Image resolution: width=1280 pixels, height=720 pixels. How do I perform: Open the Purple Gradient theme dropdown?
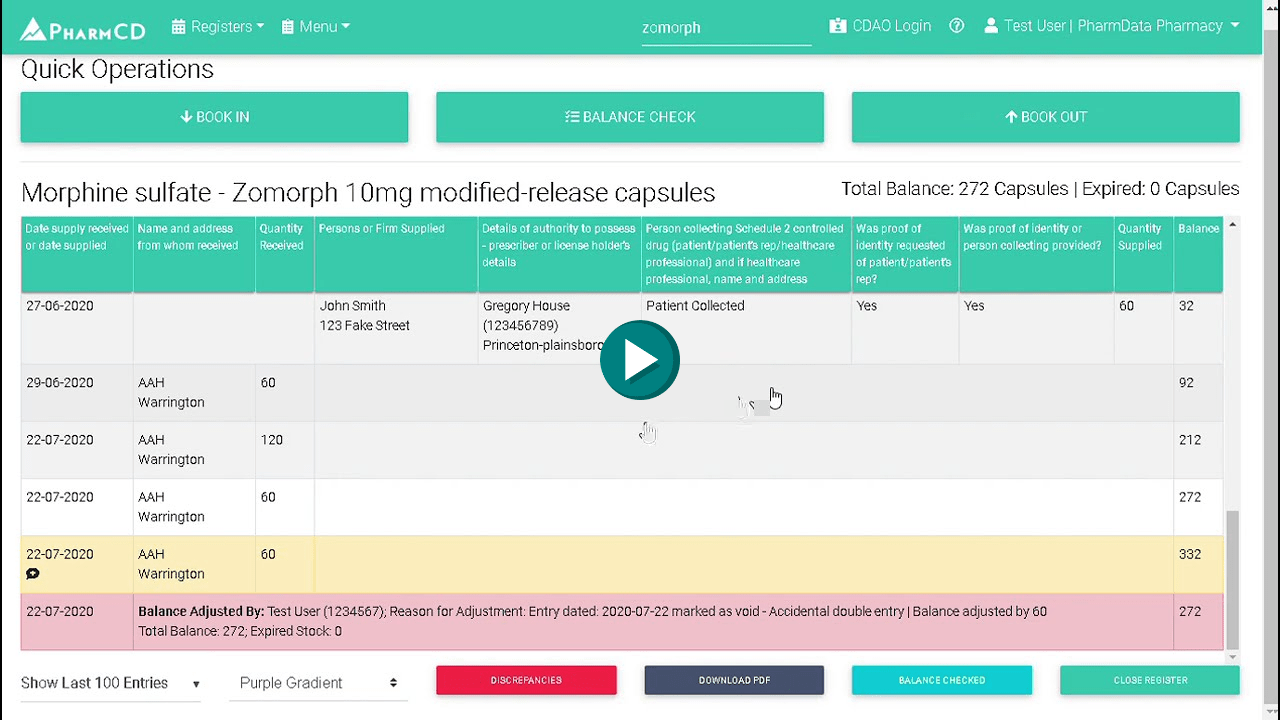[319, 683]
